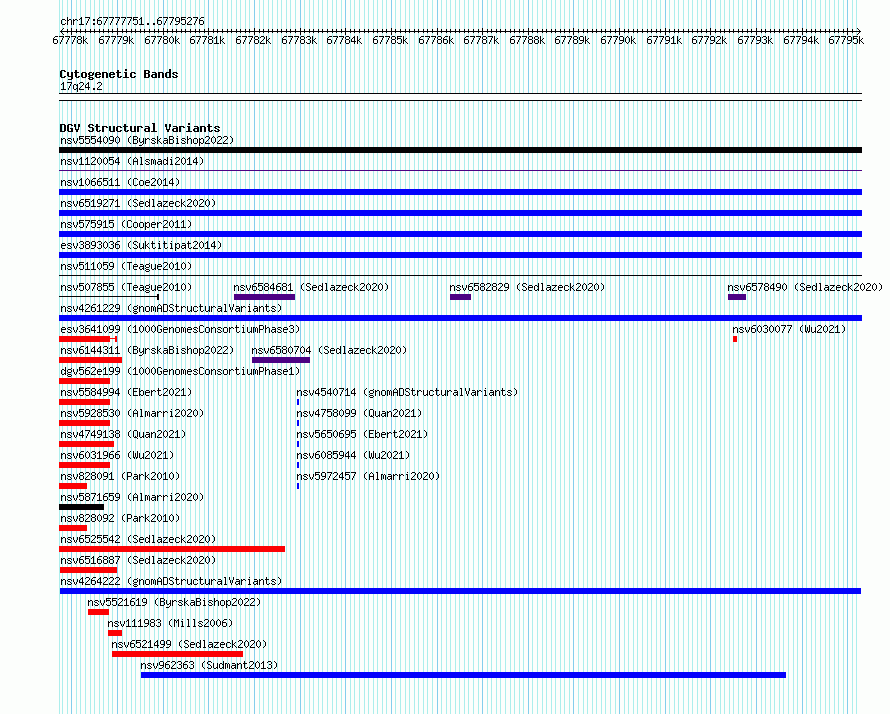
Task: Open nsv6031966 (Wu2021) variant
Action: coord(117,455)
